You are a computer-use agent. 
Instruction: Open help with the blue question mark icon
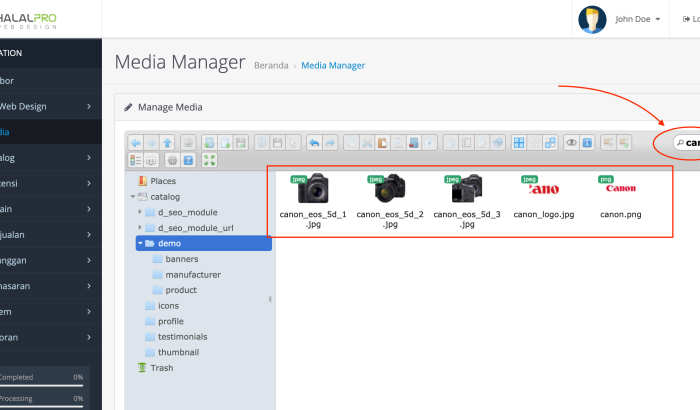click(188, 160)
